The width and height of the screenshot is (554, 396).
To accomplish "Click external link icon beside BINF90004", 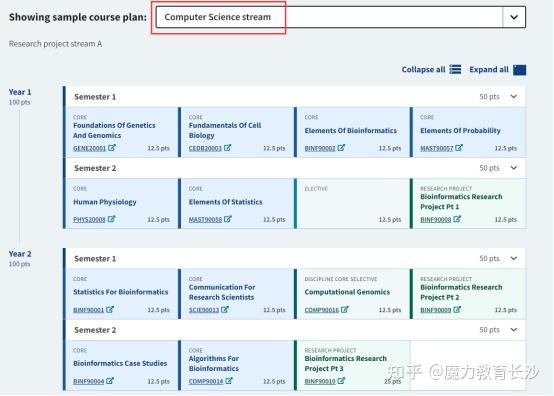I will (110, 381).
